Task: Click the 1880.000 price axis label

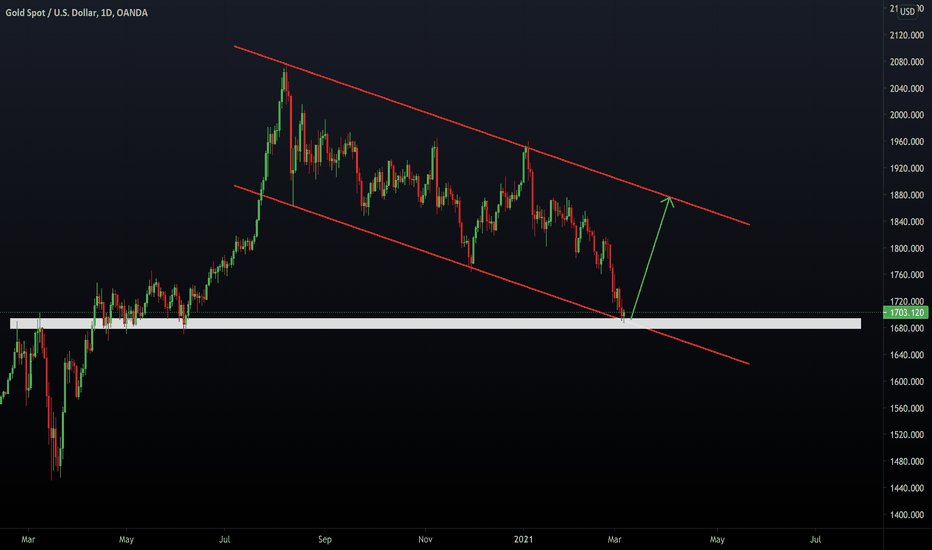Action: click(906, 195)
